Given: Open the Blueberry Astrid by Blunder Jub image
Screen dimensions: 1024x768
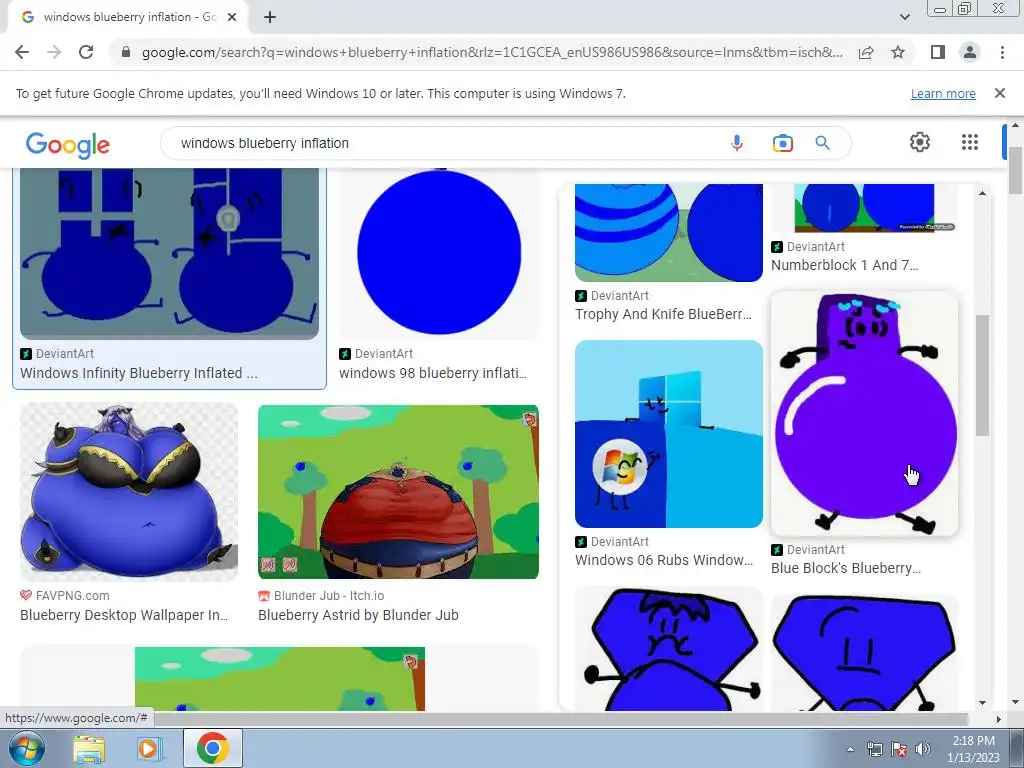Looking at the screenshot, I should (x=398, y=492).
